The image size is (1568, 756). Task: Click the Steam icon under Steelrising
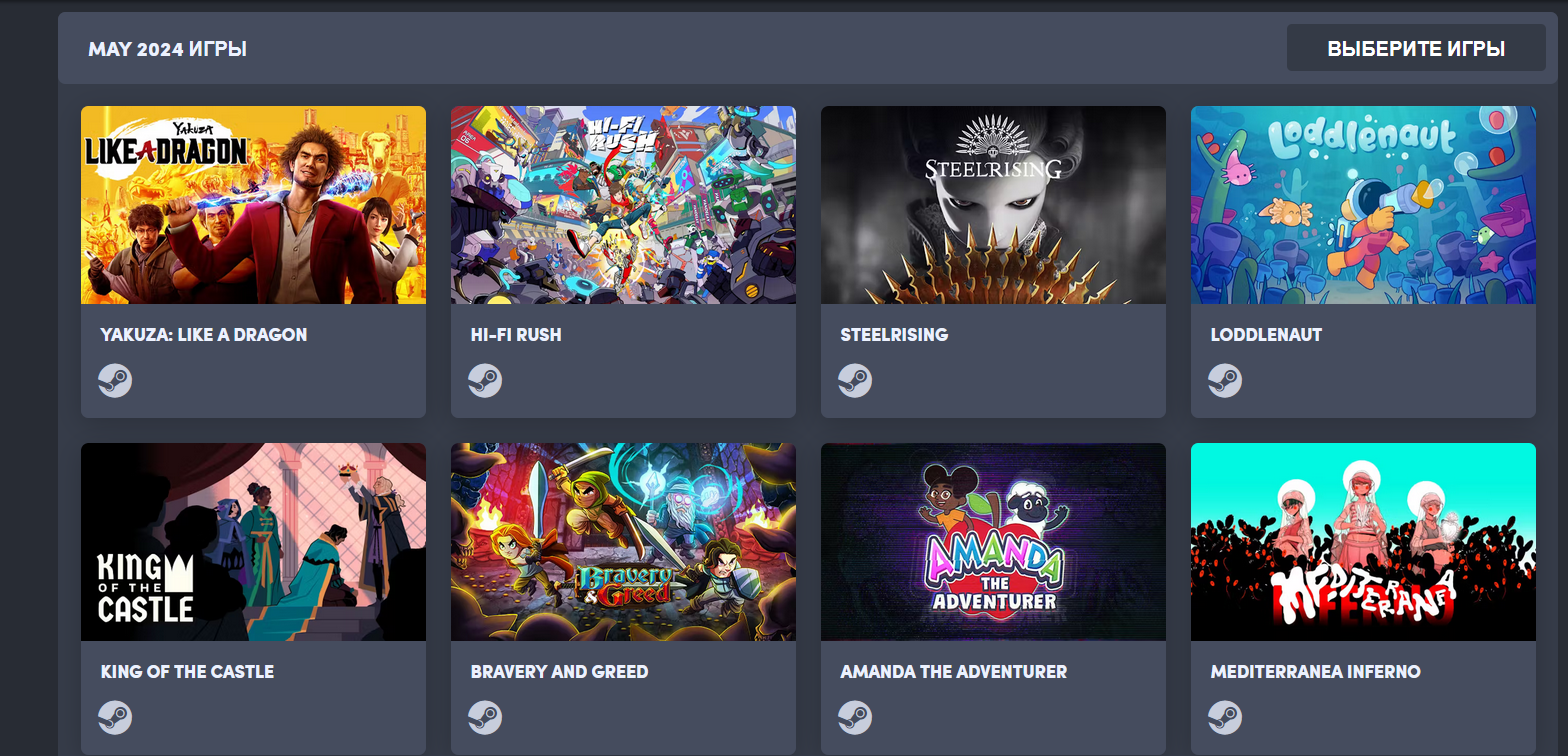855,381
